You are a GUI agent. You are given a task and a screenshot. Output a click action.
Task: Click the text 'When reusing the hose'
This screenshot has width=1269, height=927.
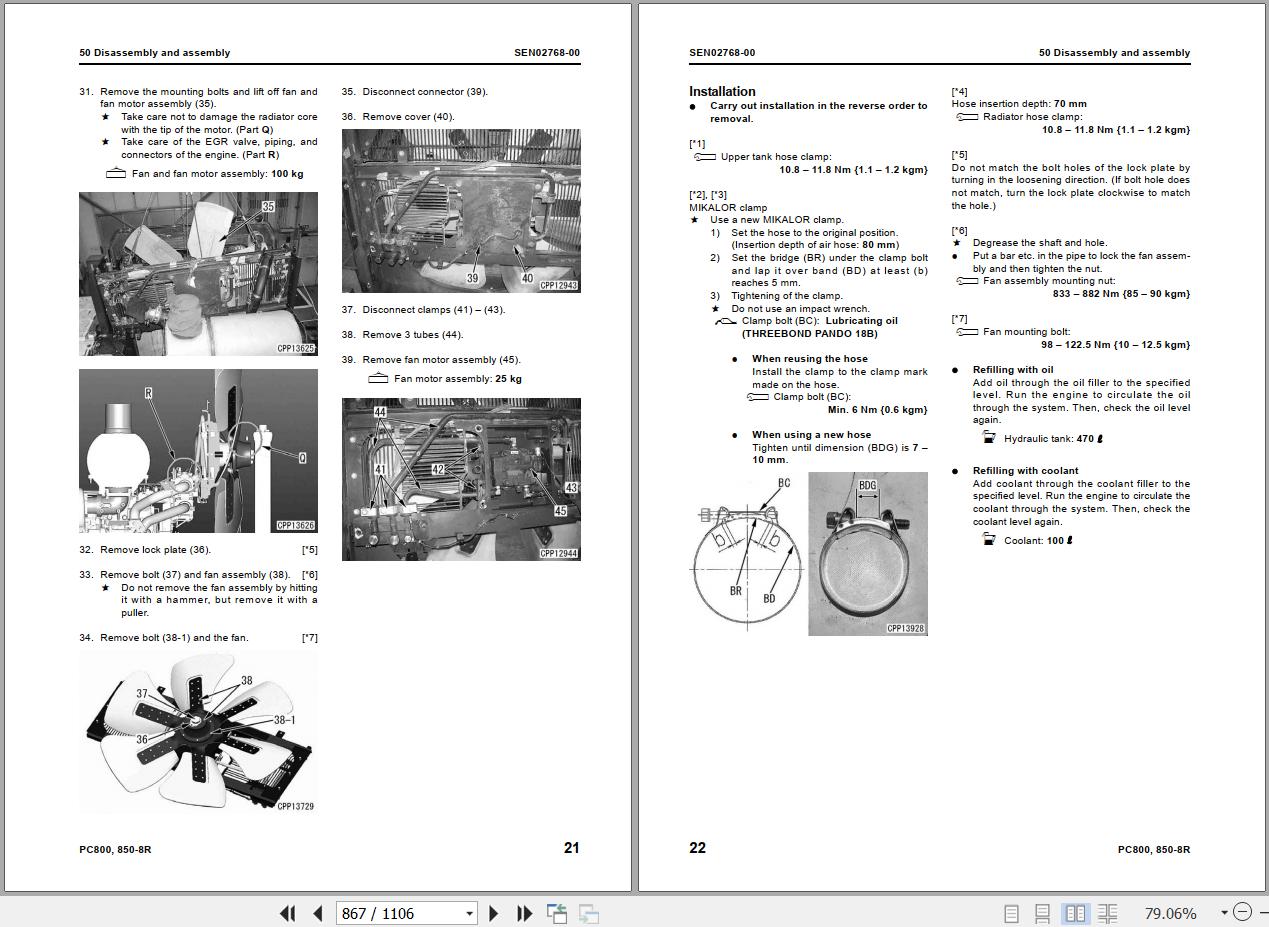(x=810, y=359)
